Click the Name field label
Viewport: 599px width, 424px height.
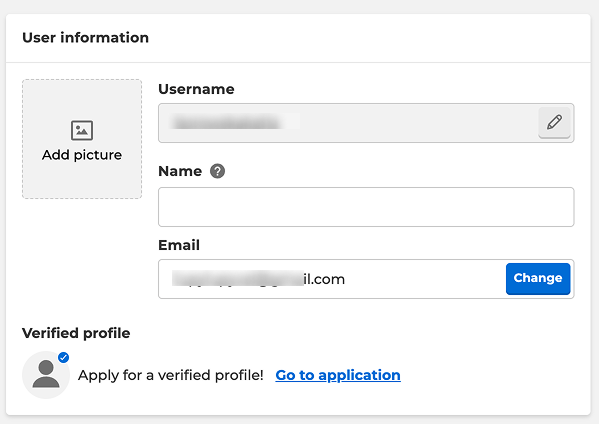click(x=180, y=171)
